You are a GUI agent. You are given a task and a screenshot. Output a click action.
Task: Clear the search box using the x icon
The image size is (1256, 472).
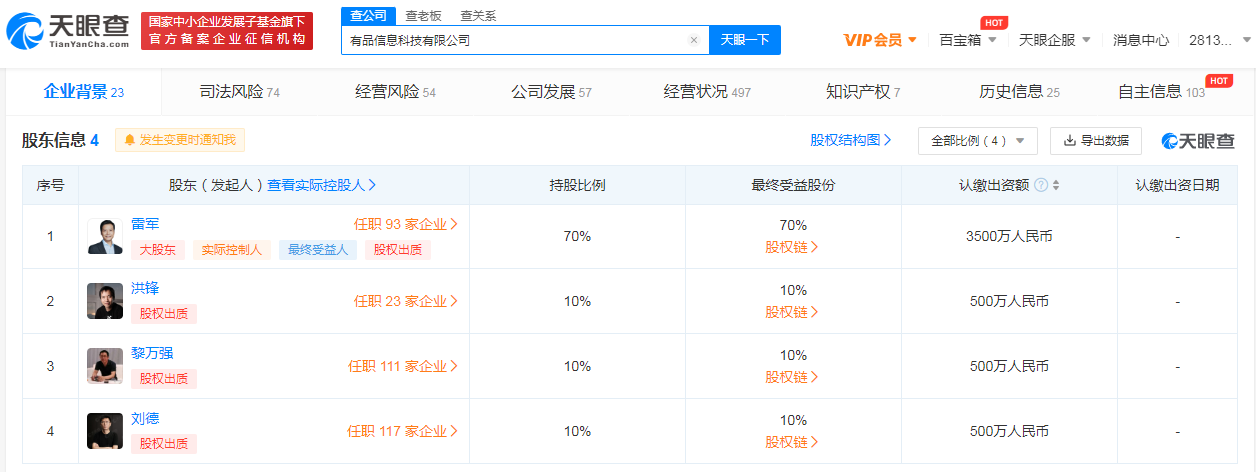click(694, 40)
